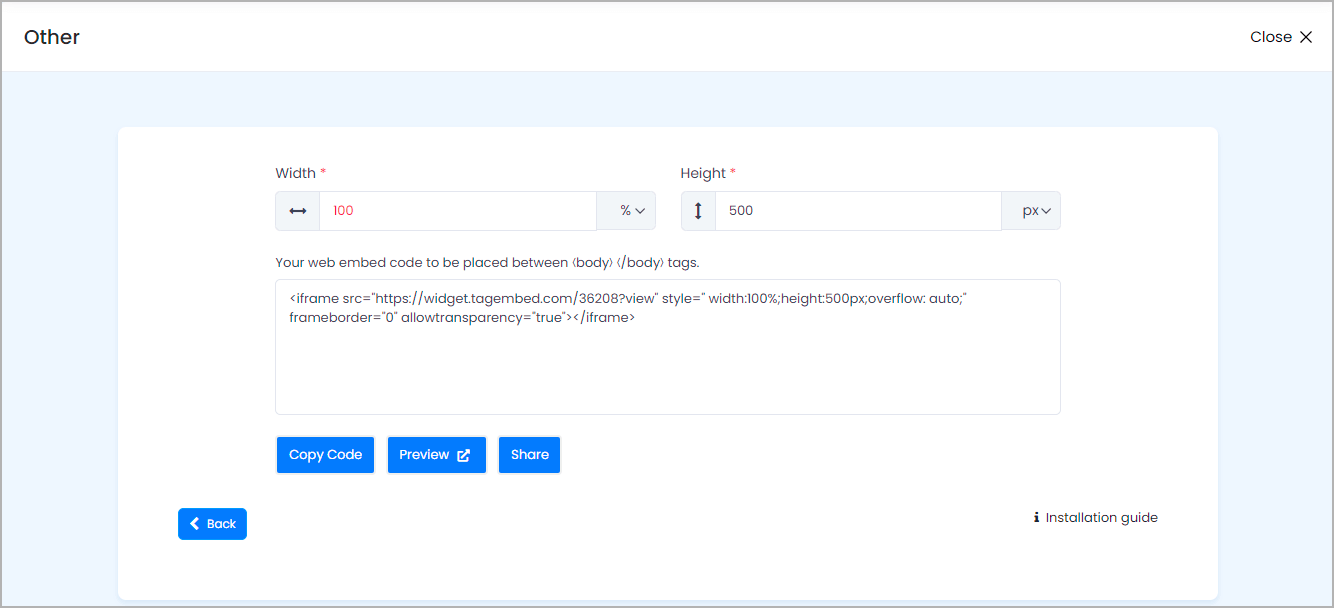The image size is (1334, 608).
Task: Click the 'Your web embed code' instruction text
Action: (487, 263)
